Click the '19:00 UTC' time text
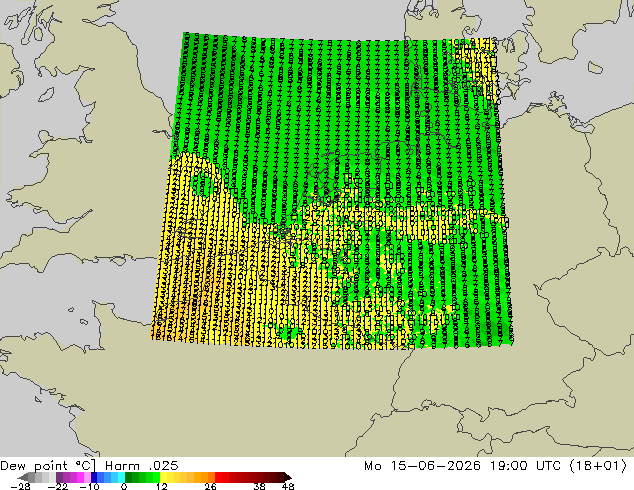Image resolution: width=634 pixels, height=490 pixels. (x=525, y=466)
